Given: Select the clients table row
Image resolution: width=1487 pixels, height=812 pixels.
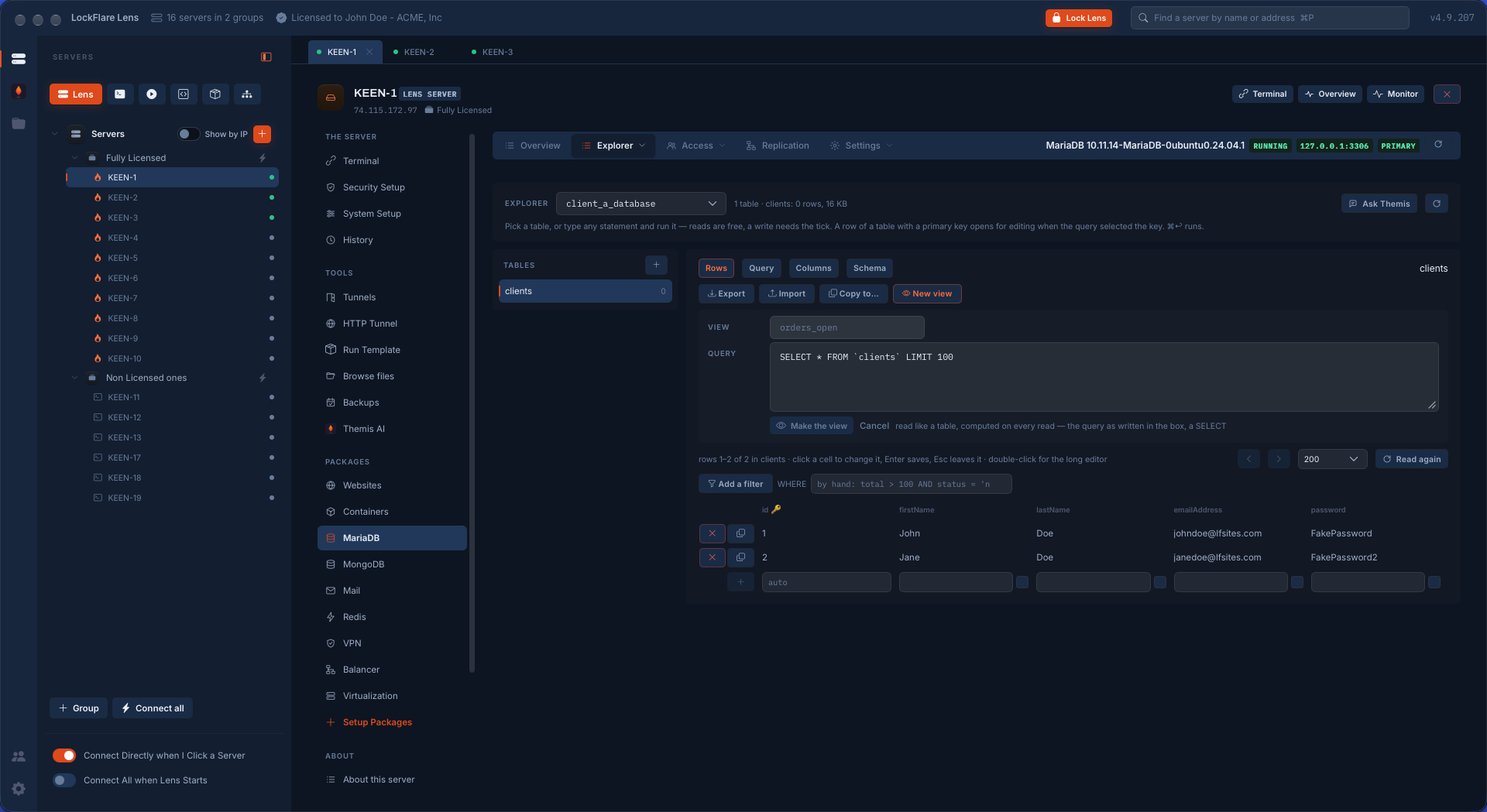Looking at the screenshot, I should coord(586,291).
